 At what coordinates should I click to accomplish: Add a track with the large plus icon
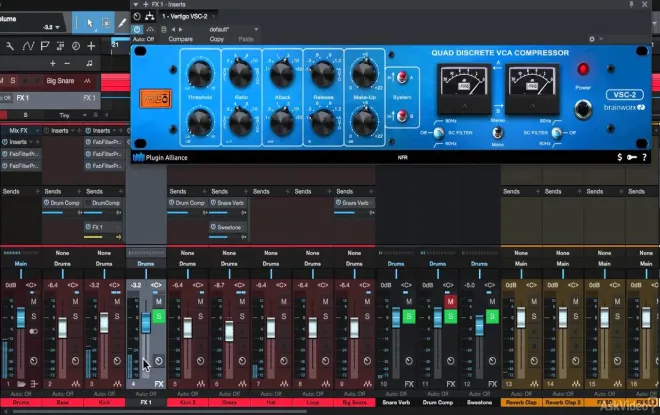(x=91, y=46)
